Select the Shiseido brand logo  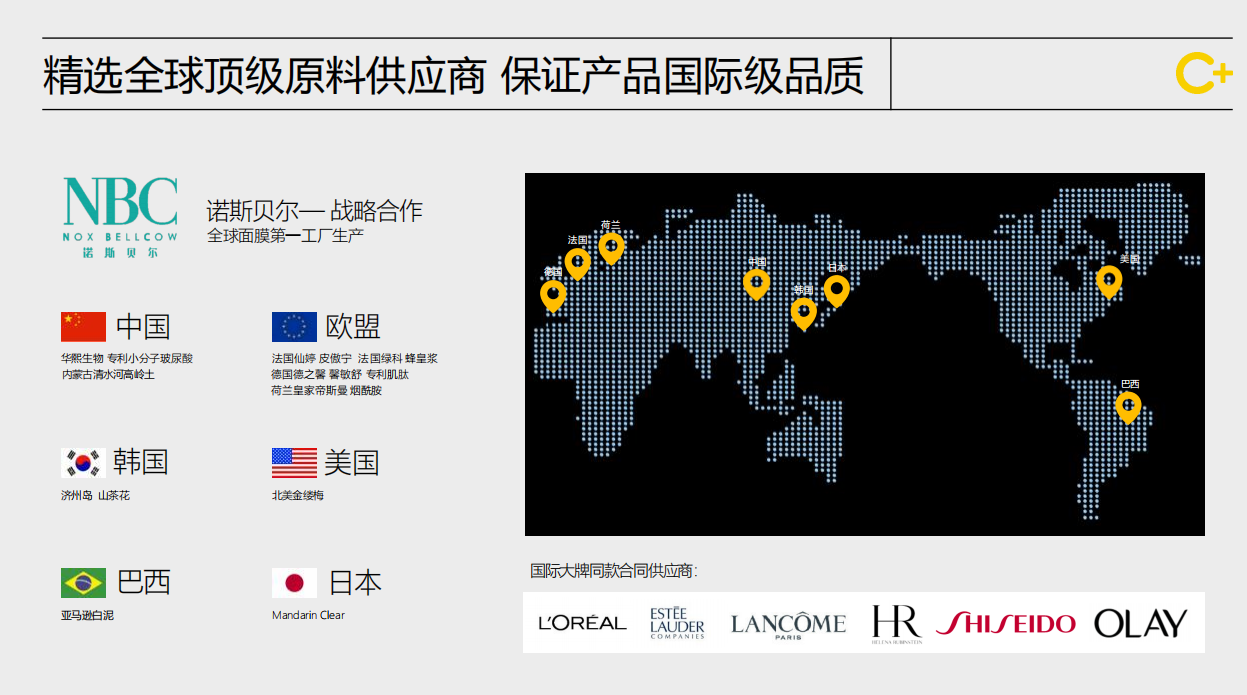tap(1005, 623)
